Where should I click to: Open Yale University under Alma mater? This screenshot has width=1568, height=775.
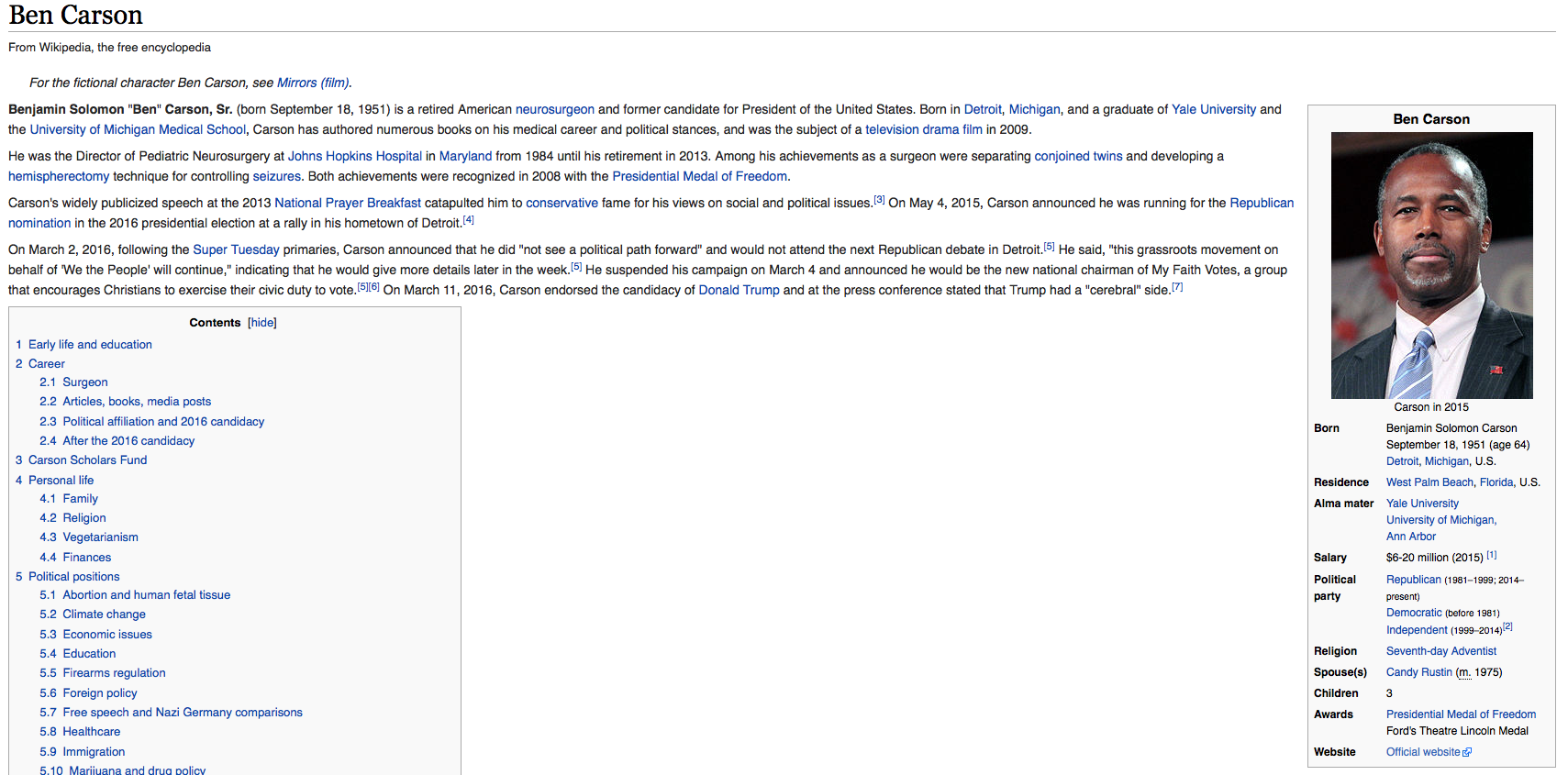1422,504
